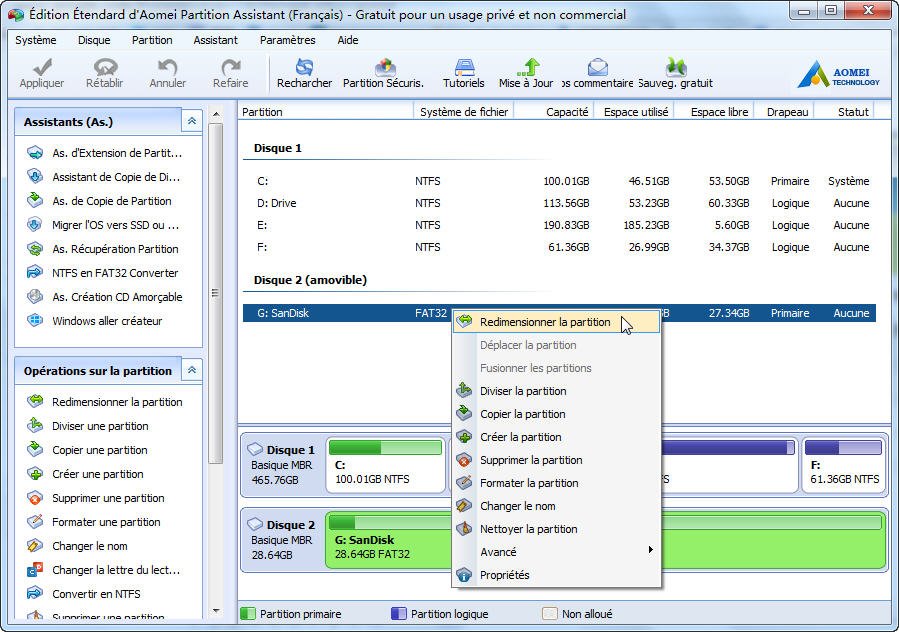Launch NTFS en FAT32 Converter from sidebar
This screenshot has height=632, width=899.
pyautogui.click(x=114, y=273)
